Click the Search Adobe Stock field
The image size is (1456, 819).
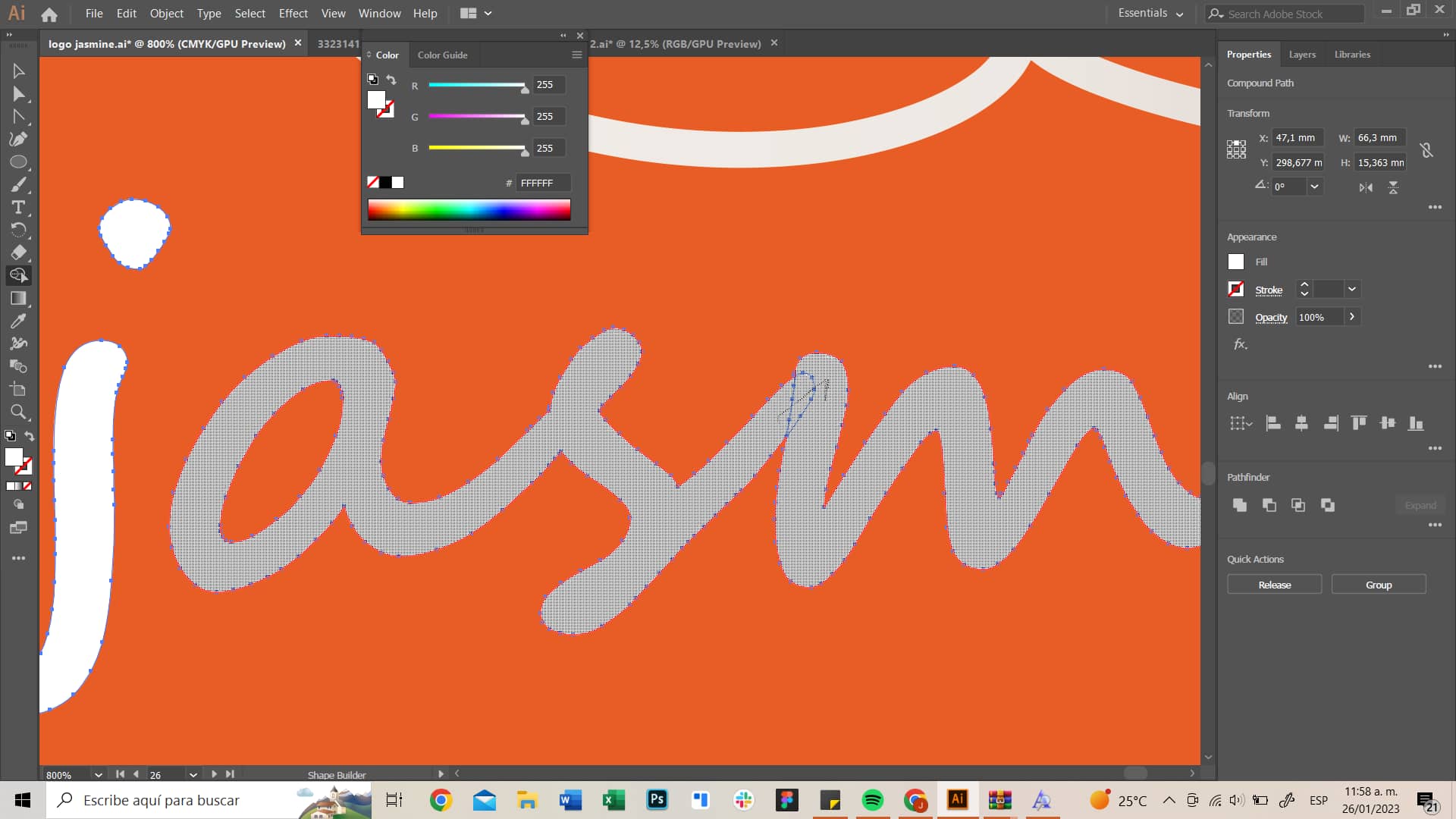coord(1285,14)
